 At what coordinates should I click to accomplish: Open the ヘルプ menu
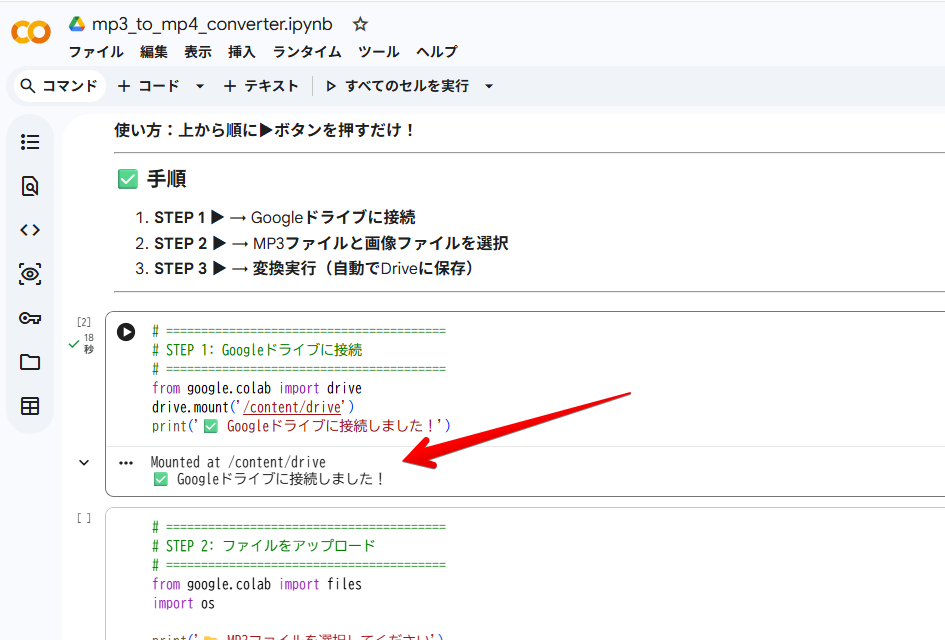[437, 52]
